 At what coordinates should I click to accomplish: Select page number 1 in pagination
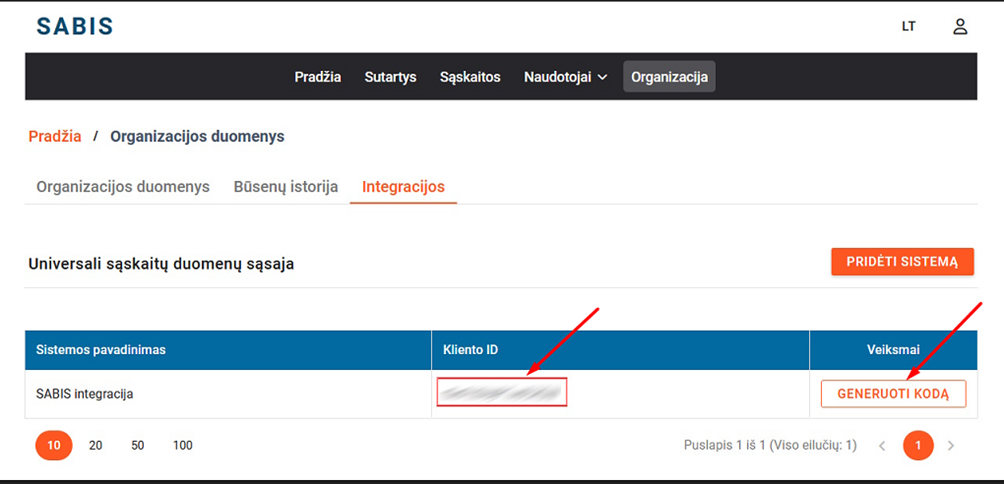coord(917,446)
